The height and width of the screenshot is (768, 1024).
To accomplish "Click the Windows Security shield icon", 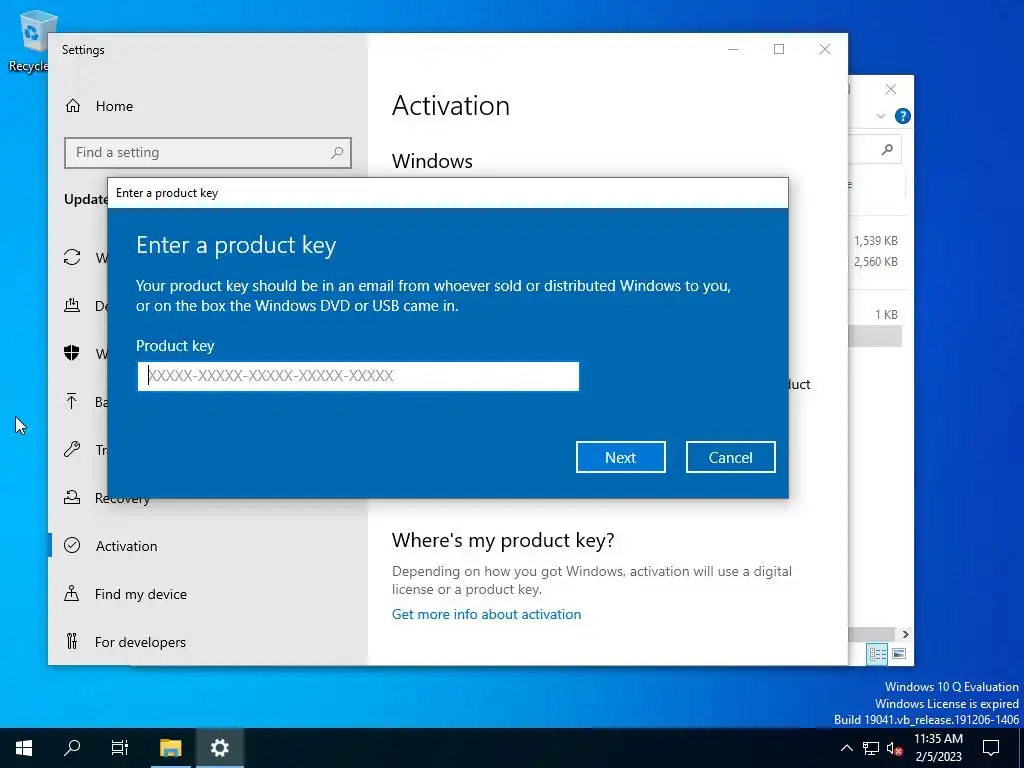I will click(x=72, y=353).
